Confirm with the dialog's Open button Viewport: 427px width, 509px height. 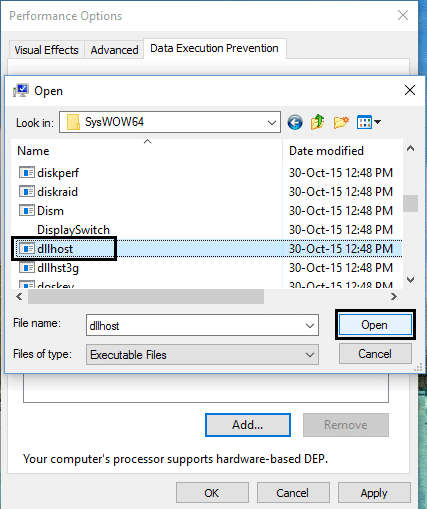click(375, 325)
